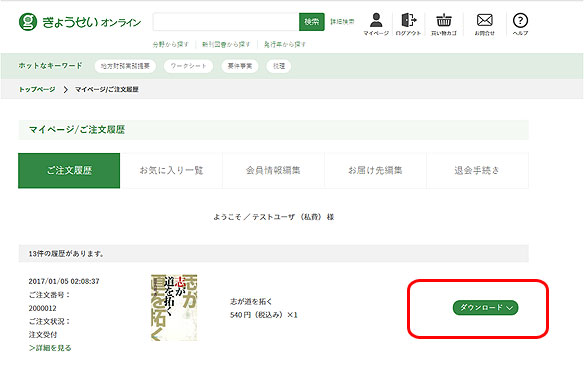Switch to the お気に入り一覧 tab
This screenshot has width=584, height=366.
[171, 171]
